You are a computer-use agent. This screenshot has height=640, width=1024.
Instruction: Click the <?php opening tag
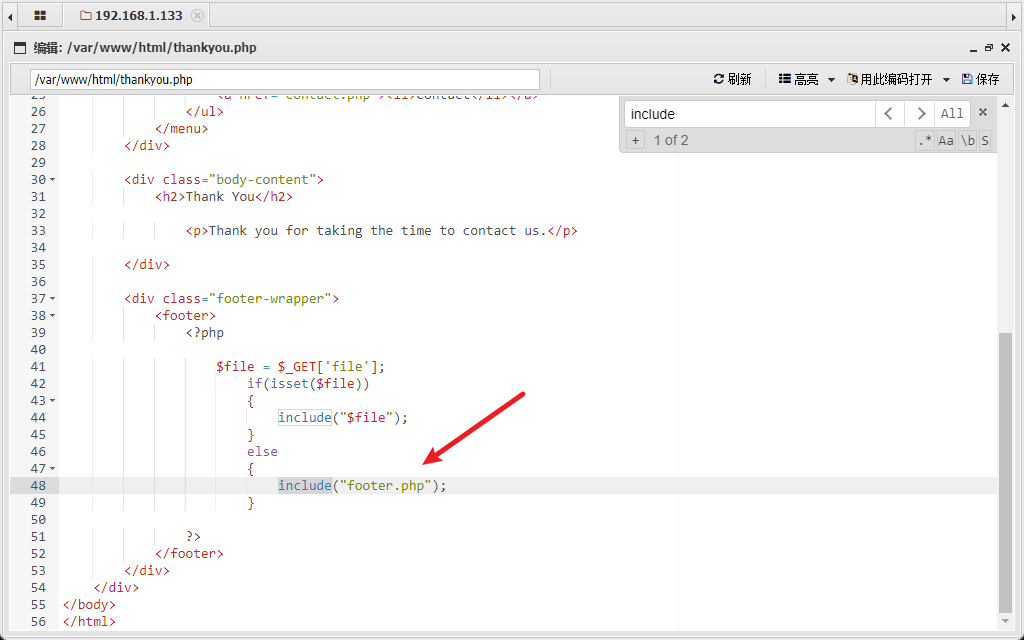coord(204,332)
